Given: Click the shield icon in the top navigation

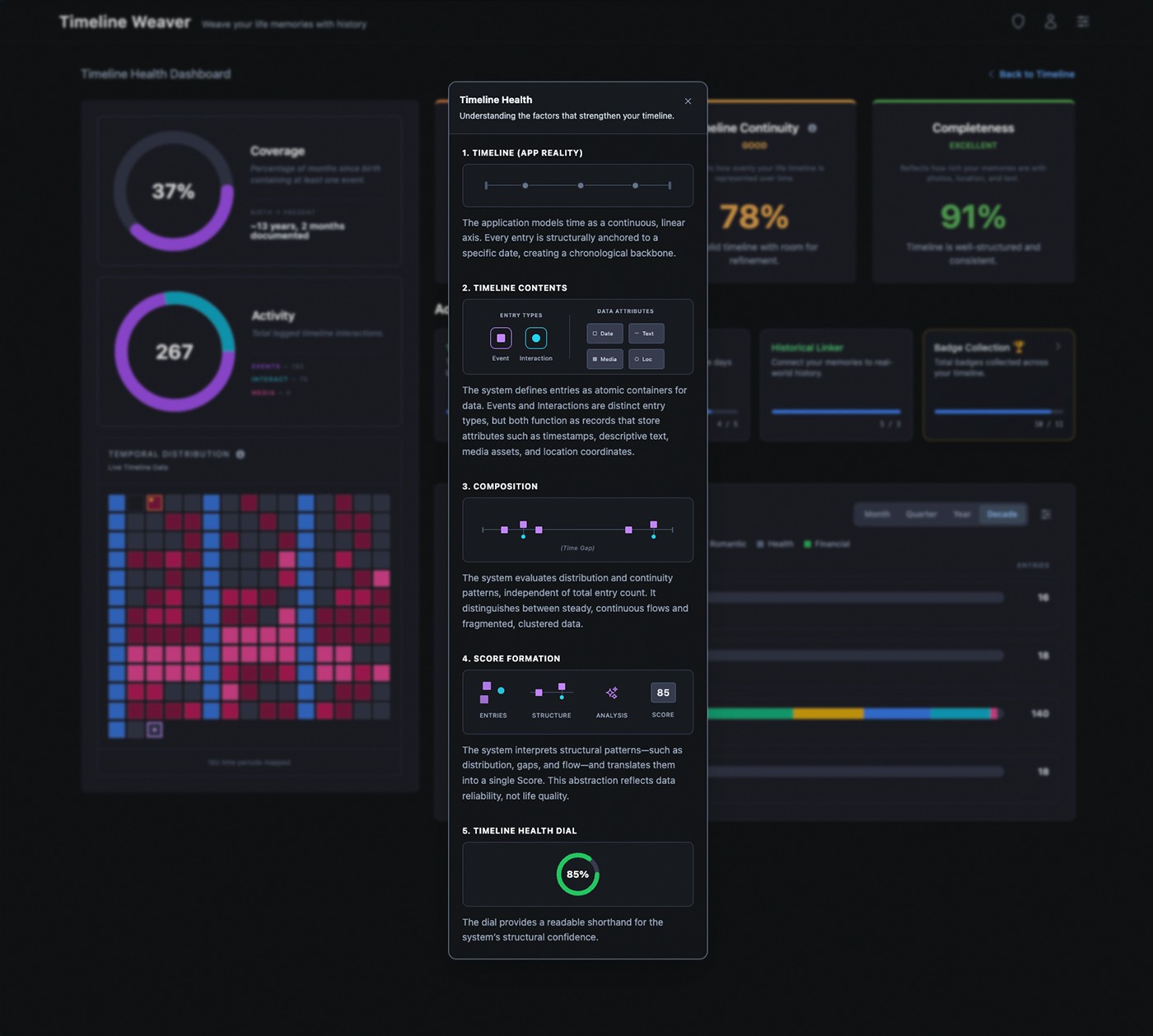Looking at the screenshot, I should 1018,21.
